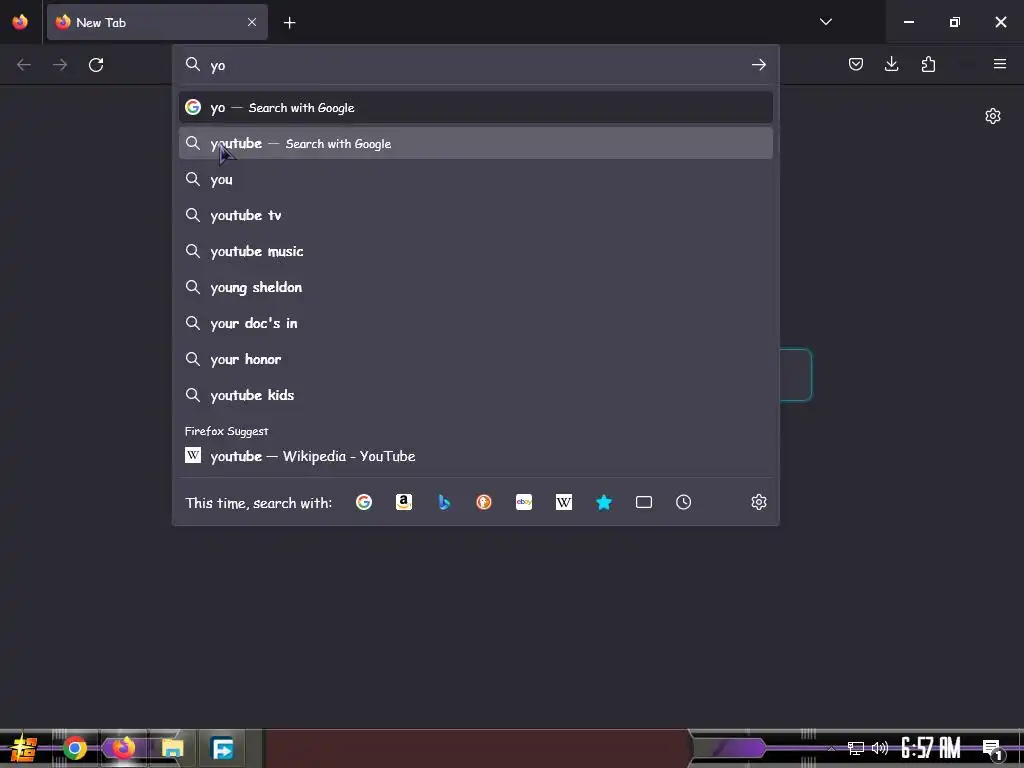
Task: Select the 'young sheldon' suggestion
Action: point(475,287)
